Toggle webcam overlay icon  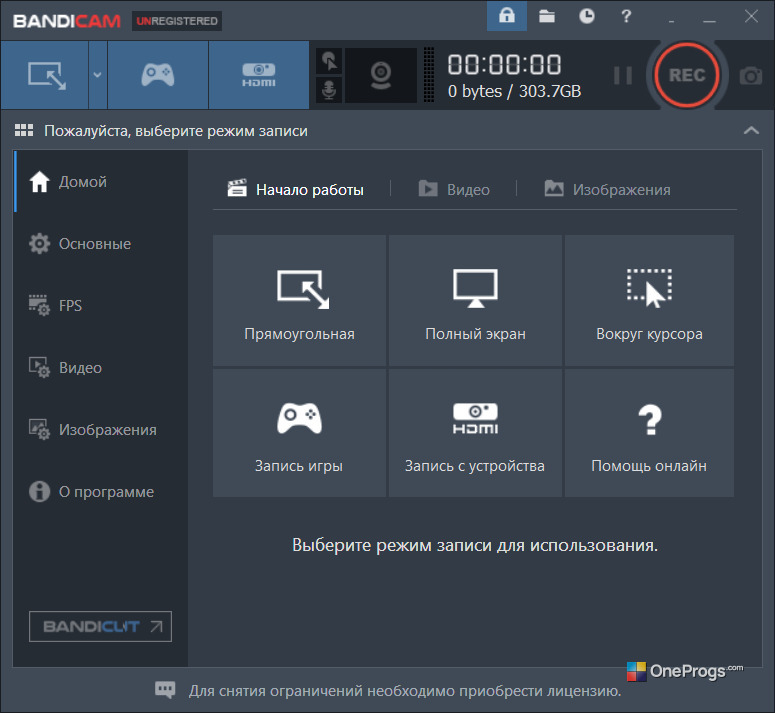click(381, 75)
